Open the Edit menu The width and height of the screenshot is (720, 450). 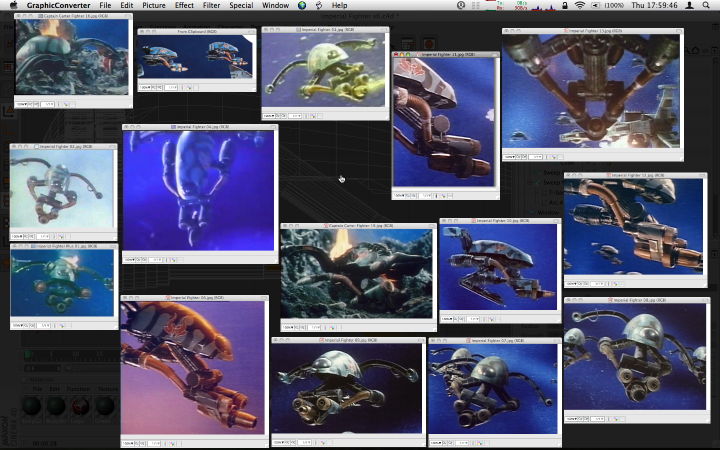click(127, 6)
